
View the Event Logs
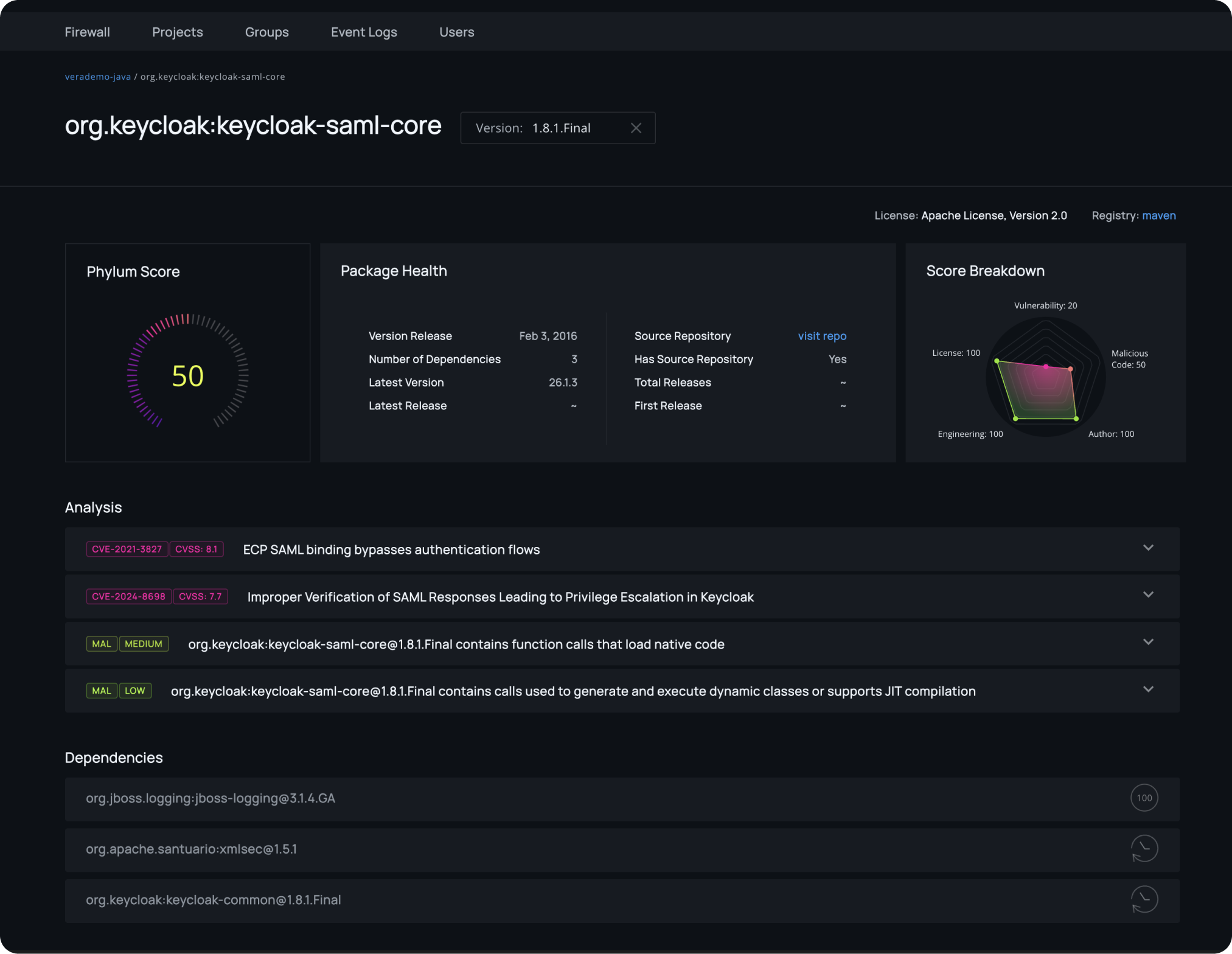point(364,32)
